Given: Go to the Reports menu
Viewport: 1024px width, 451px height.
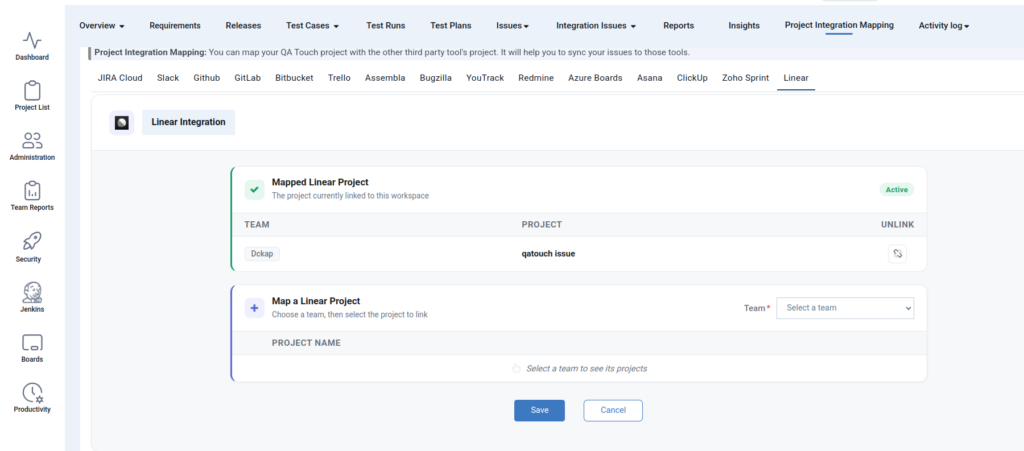Looking at the screenshot, I should click(679, 25).
